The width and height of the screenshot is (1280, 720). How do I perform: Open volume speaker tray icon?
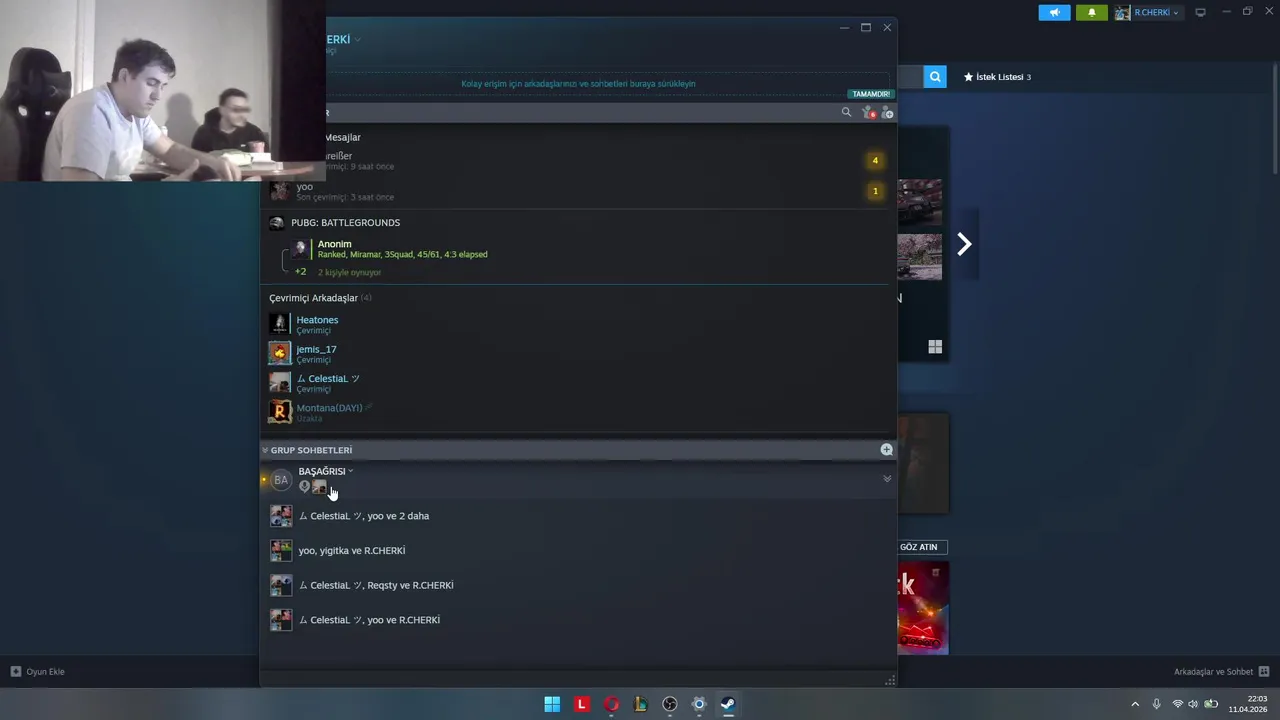1193,704
